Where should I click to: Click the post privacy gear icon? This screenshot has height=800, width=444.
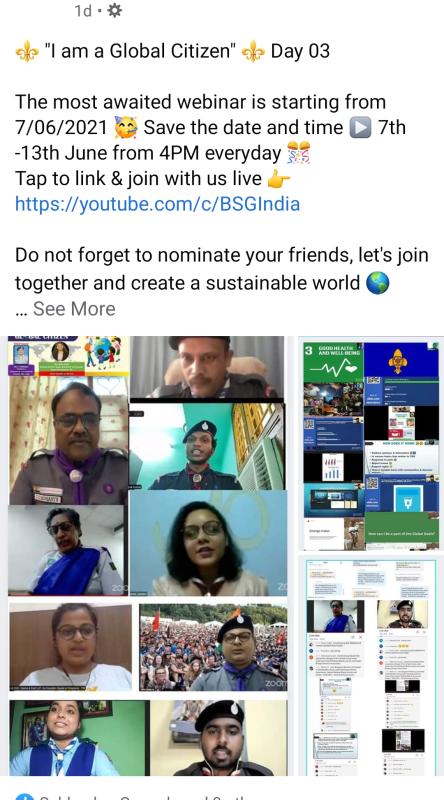pos(114,10)
